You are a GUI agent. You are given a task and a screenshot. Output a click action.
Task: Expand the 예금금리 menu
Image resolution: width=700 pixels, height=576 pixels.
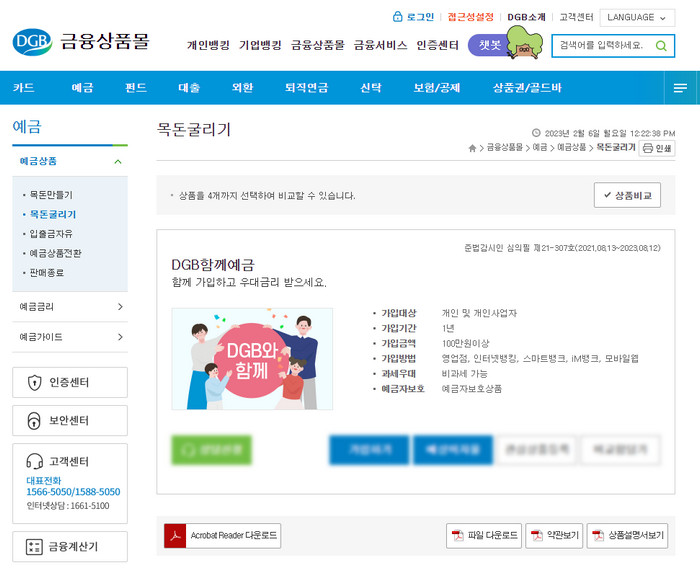(x=70, y=307)
